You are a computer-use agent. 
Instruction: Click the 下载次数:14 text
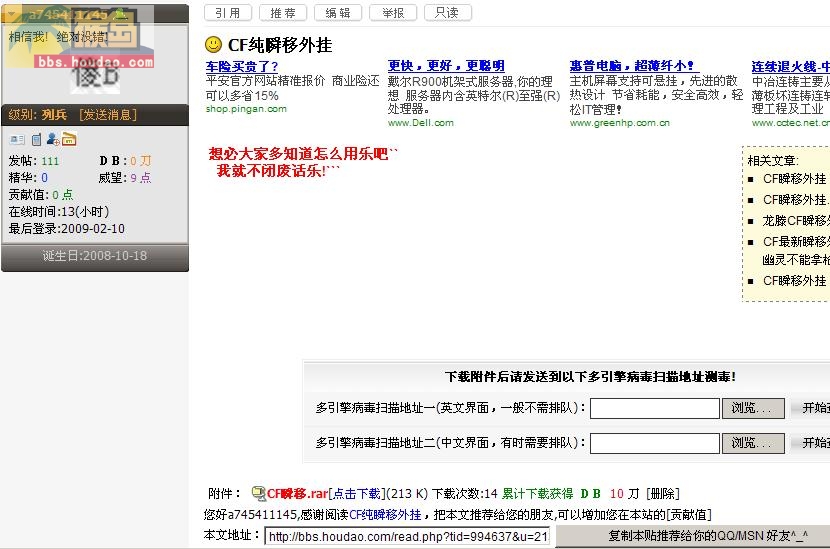coord(465,493)
